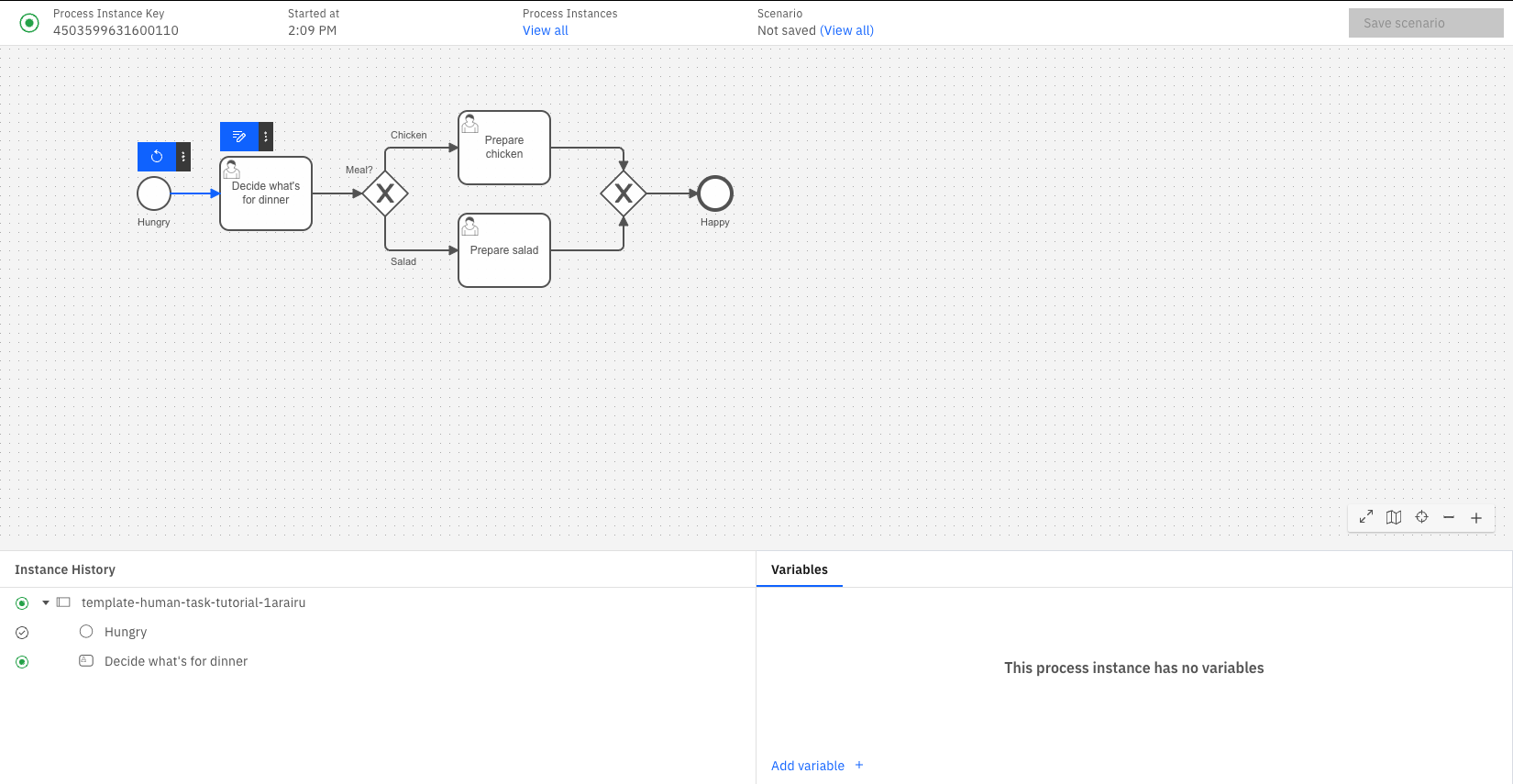Click the merging exclusive gateway before Happy
This screenshot has width=1513, height=784.
click(624, 193)
